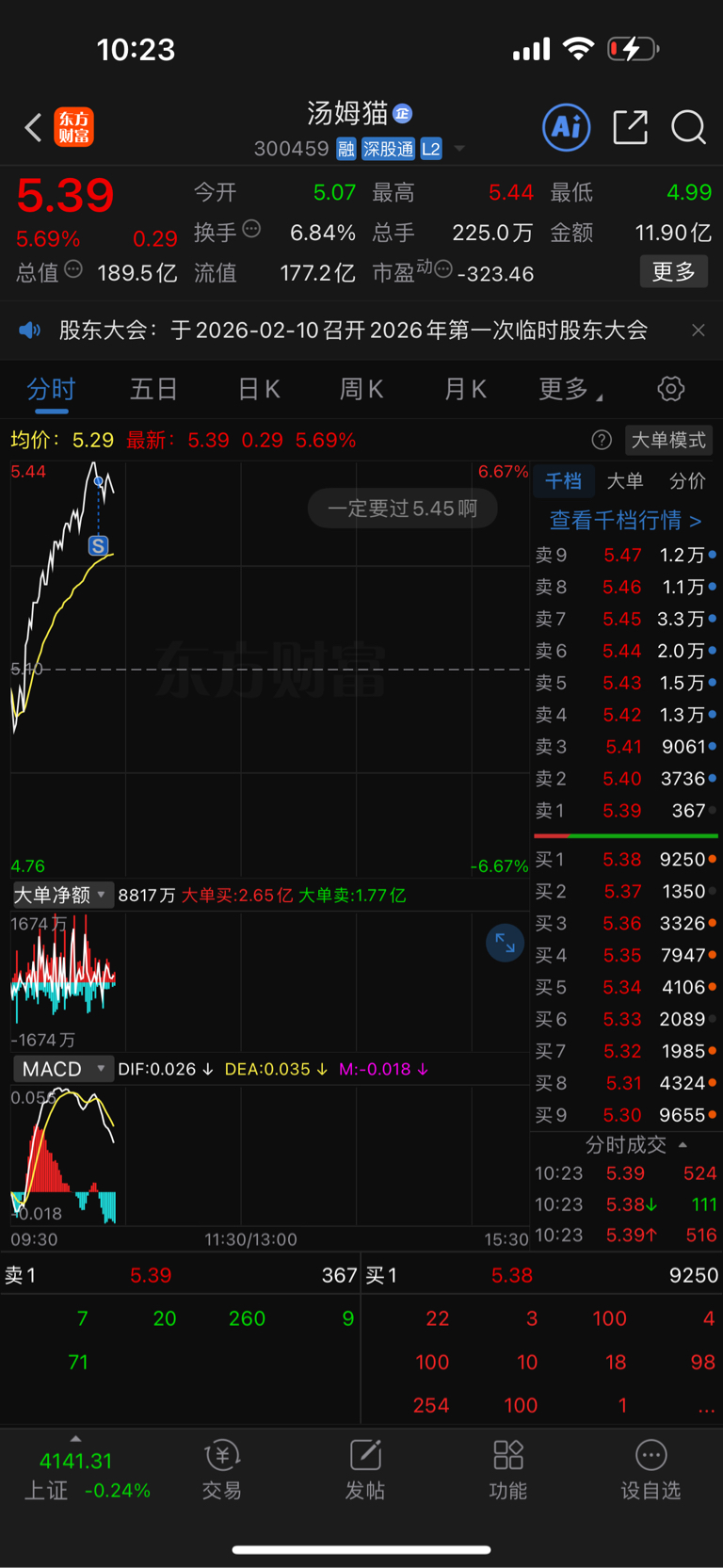The width and height of the screenshot is (723, 1568).
Task: Open the MACD indicator dropdown
Action: 63,1069
